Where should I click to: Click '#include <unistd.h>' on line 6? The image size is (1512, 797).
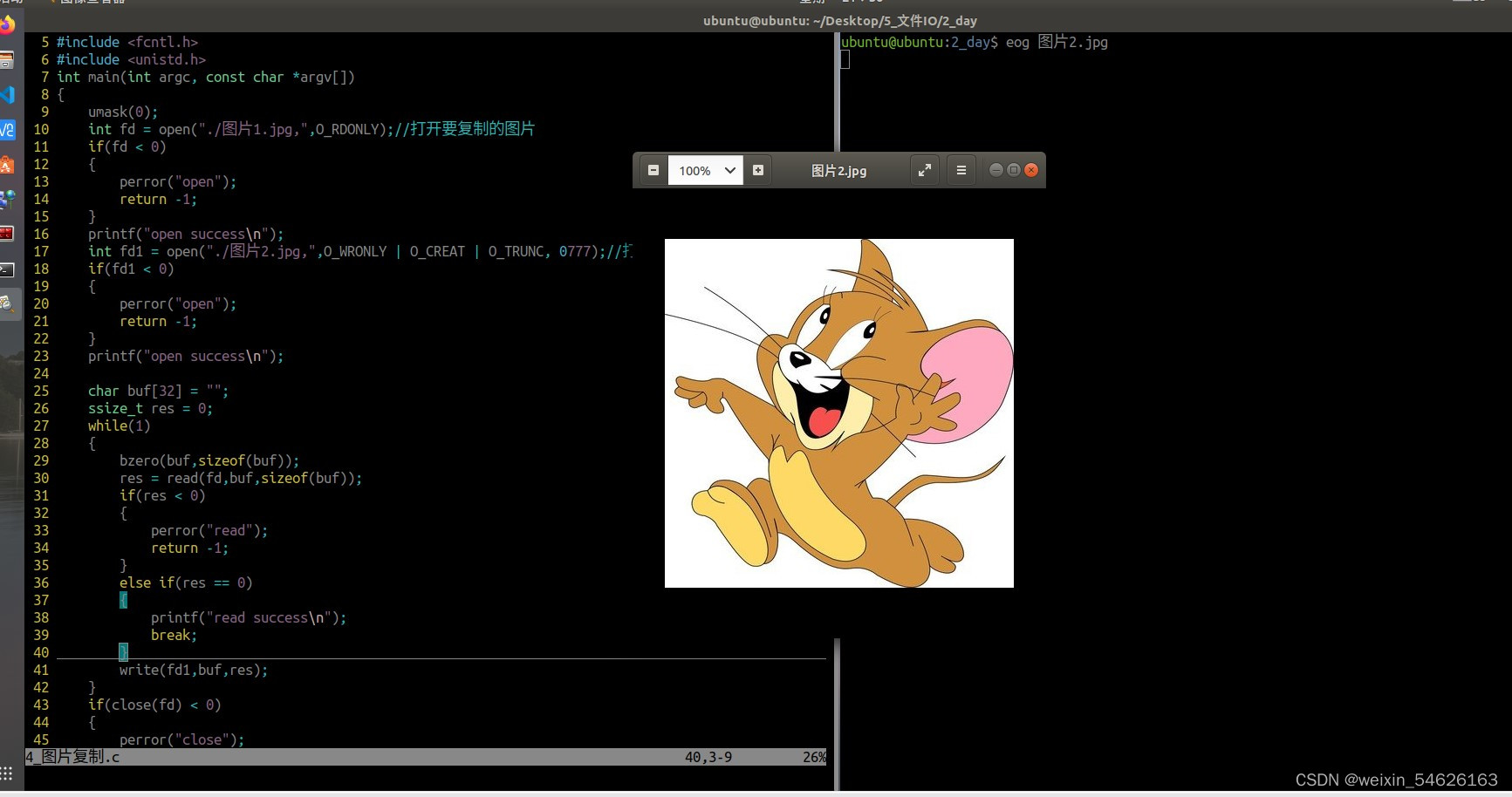[x=131, y=59]
